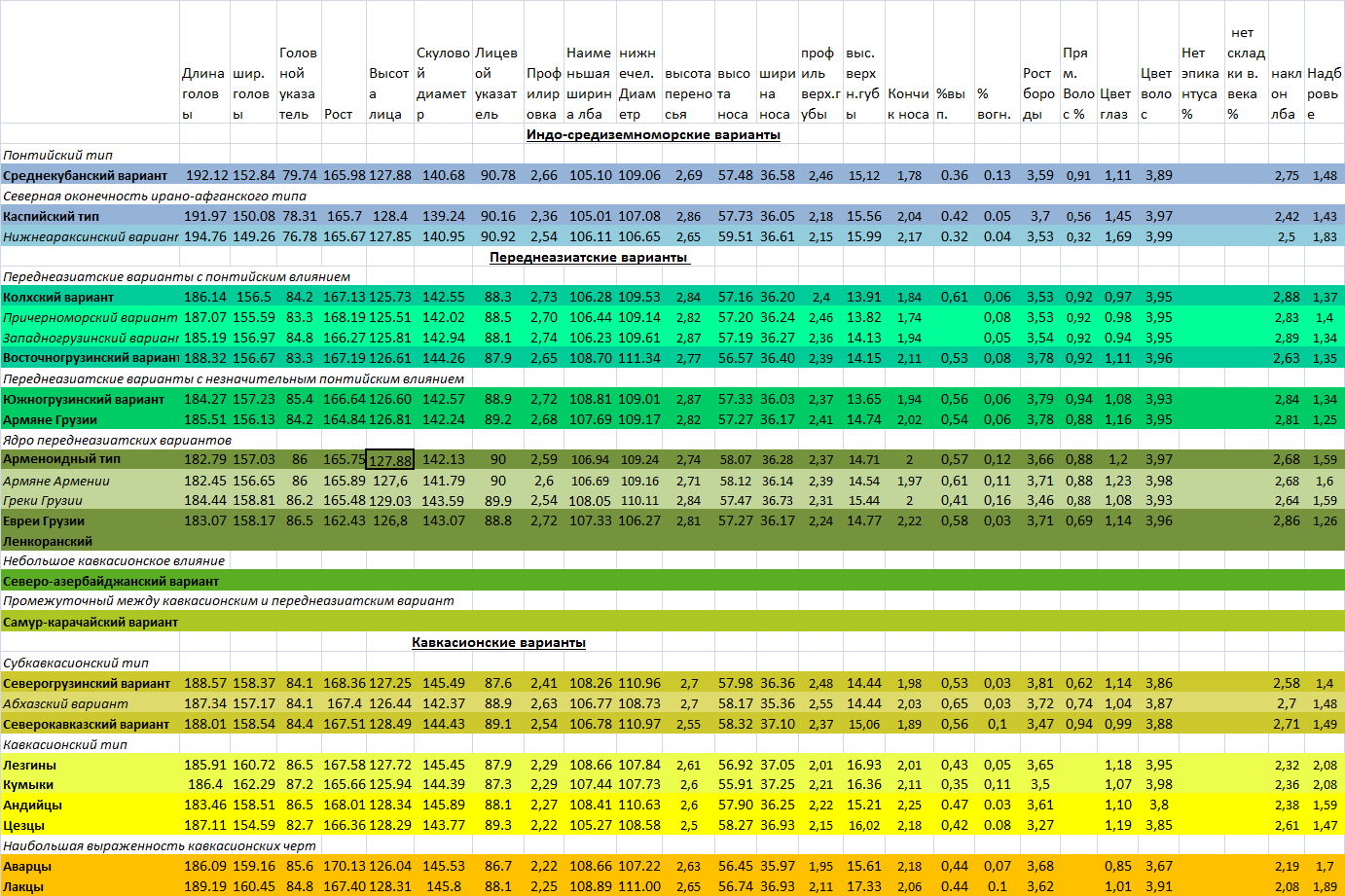Select the Самур-карачайский вариант row
1345x896 pixels.
(x=672, y=622)
